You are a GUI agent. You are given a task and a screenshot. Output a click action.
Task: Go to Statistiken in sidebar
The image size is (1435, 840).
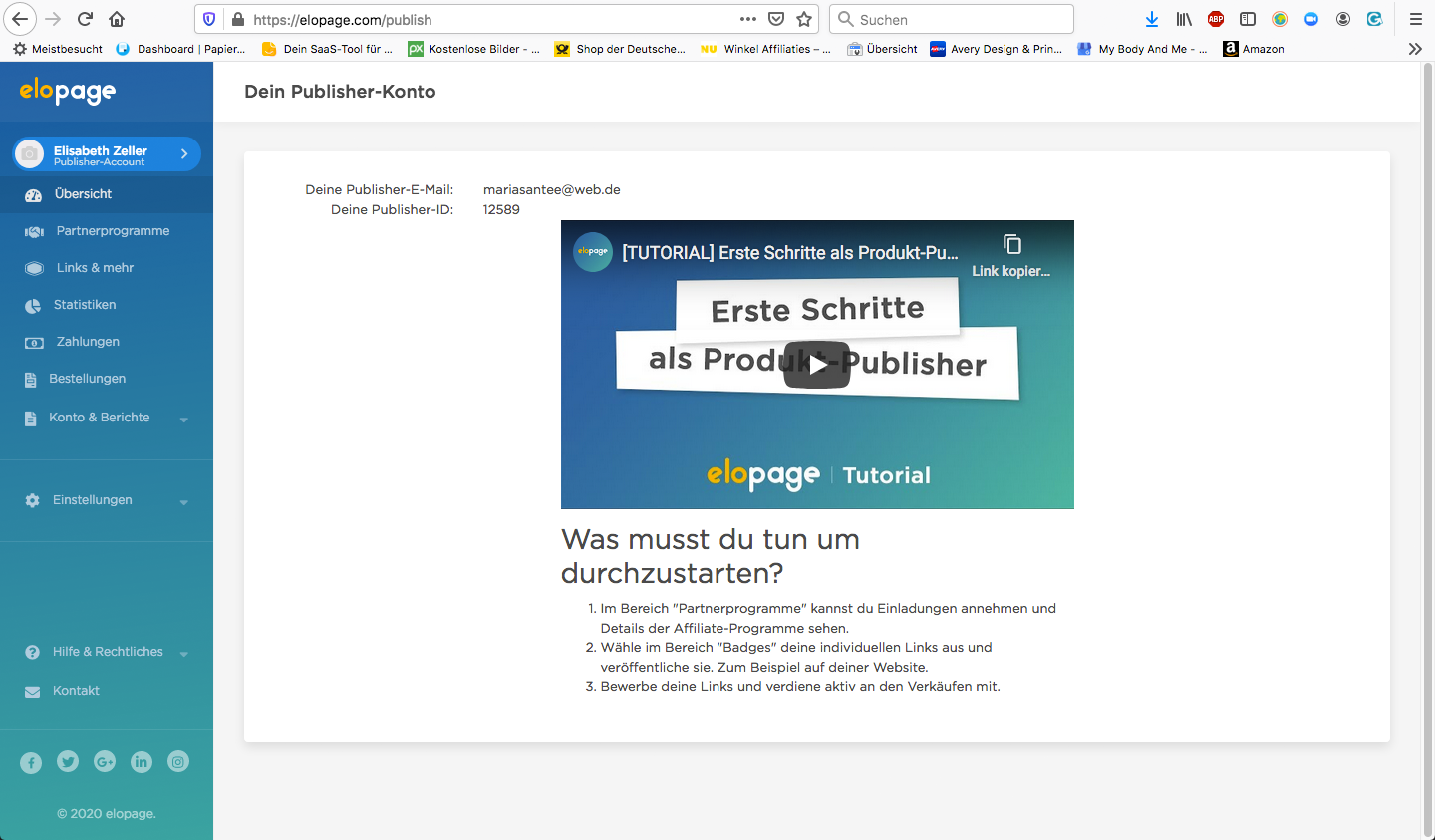85,305
